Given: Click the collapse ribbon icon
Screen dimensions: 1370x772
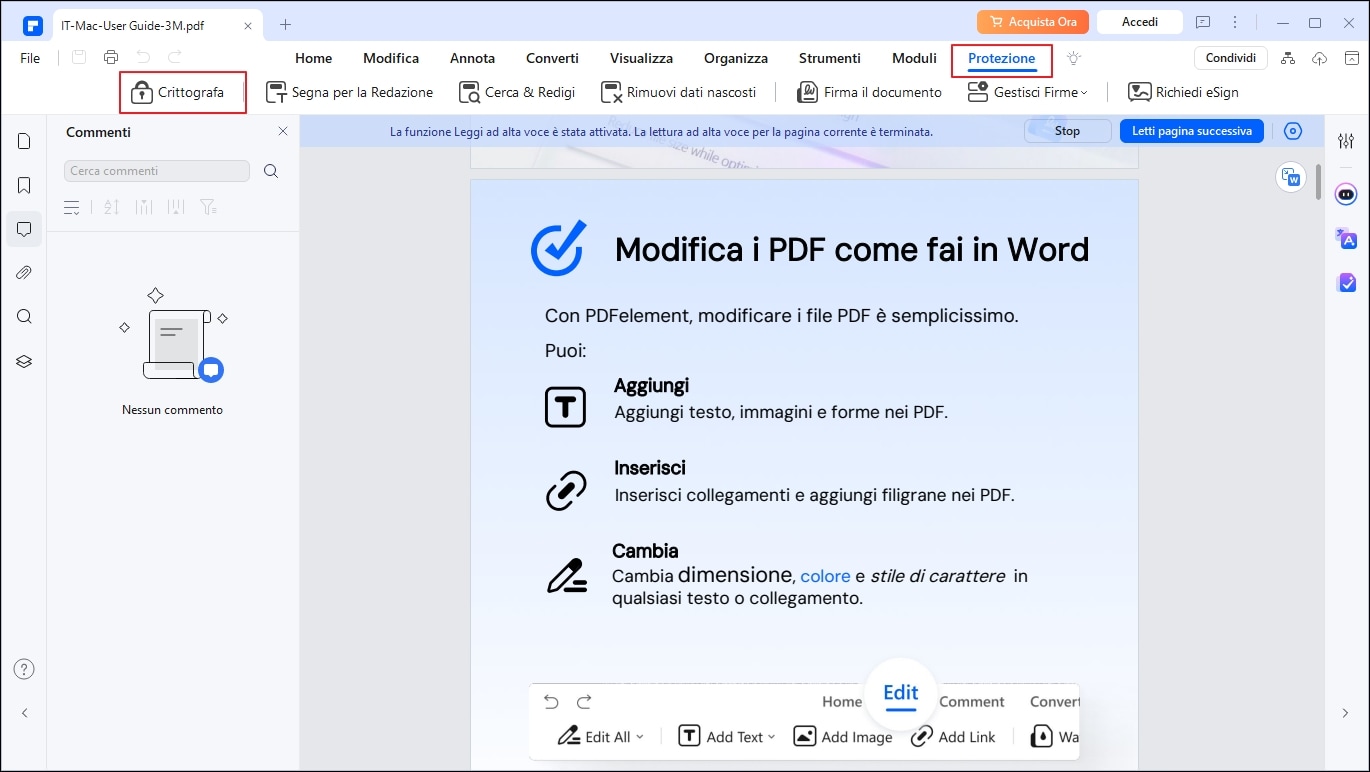Looking at the screenshot, I should coord(1350,58).
